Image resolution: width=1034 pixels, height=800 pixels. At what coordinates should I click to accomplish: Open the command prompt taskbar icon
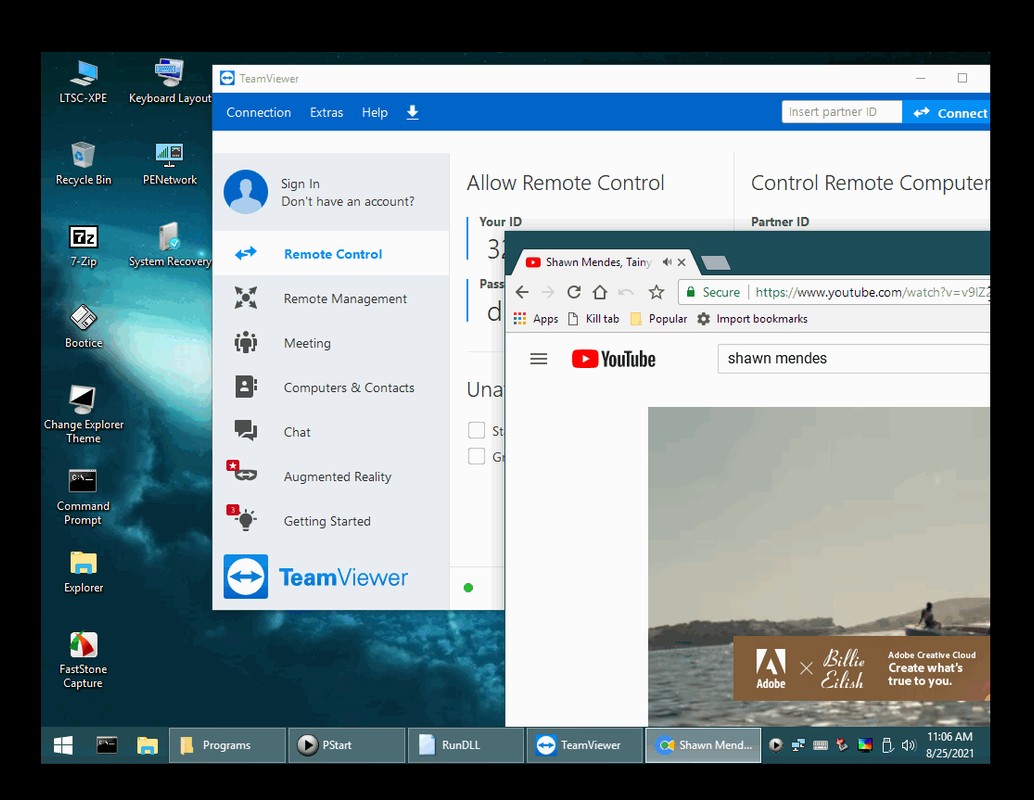pyautogui.click(x=107, y=745)
